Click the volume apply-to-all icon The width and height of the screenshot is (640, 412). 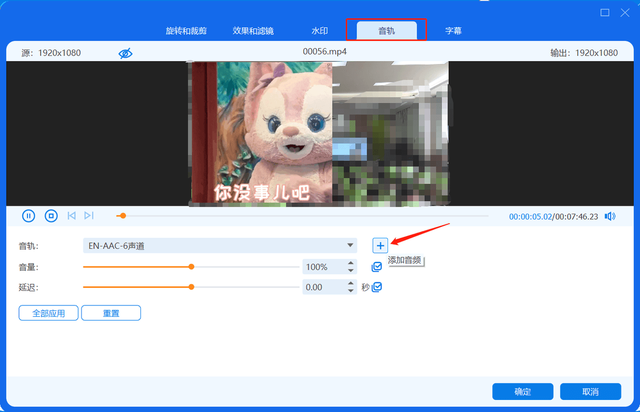pos(376,267)
